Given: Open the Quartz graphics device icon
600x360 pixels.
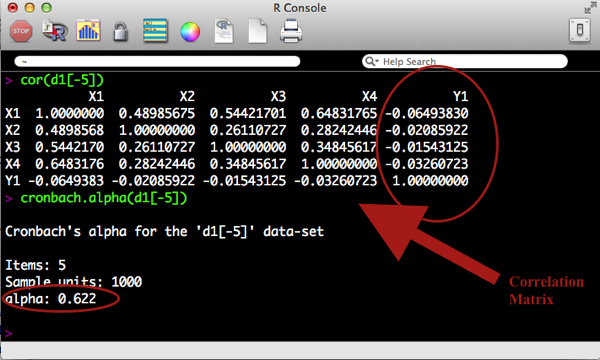Looking at the screenshot, I should 88,31.
